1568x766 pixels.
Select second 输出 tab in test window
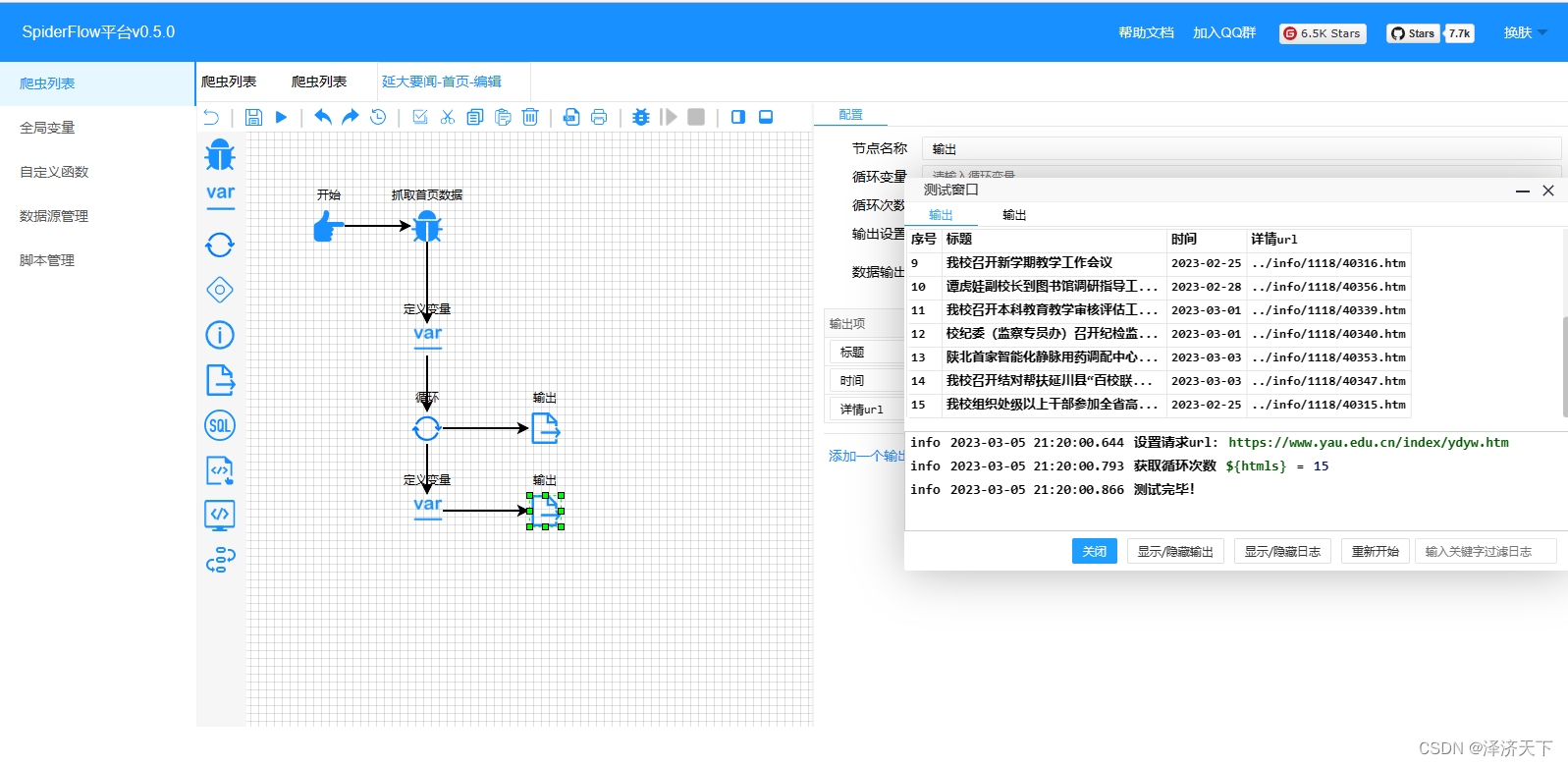[x=1014, y=214]
